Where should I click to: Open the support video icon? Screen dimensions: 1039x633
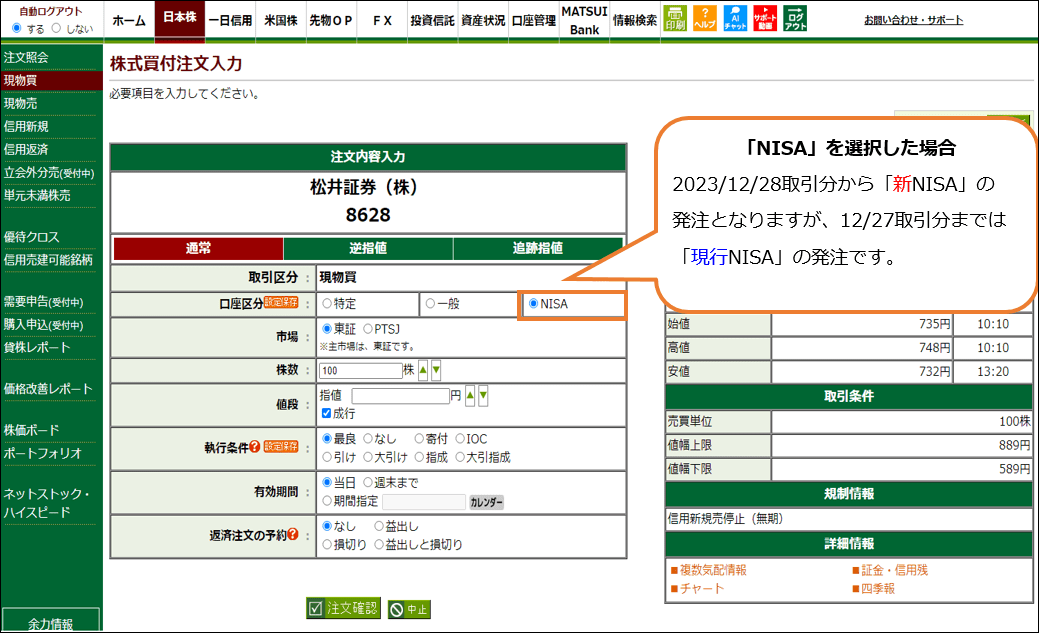[765, 19]
